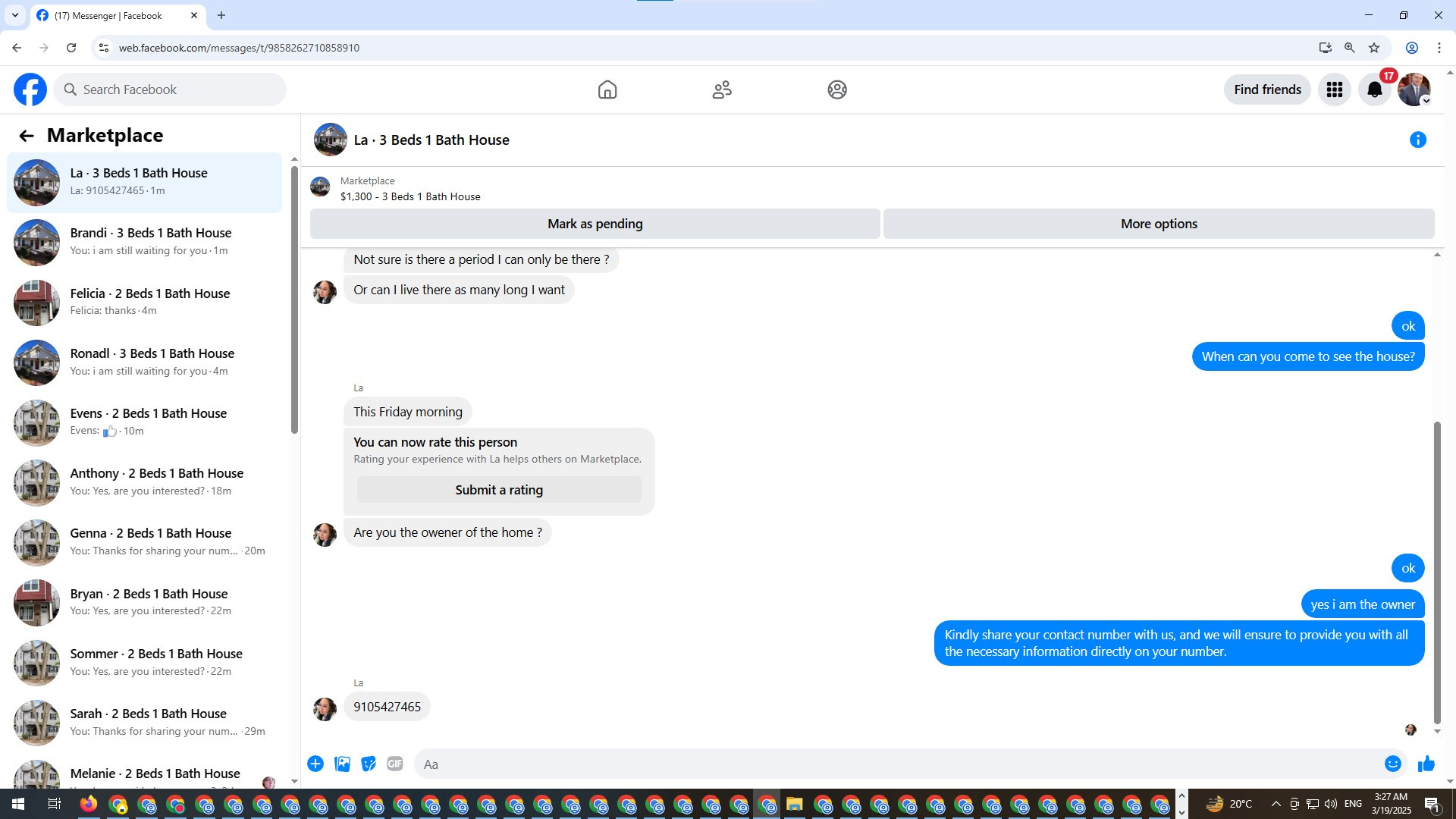This screenshot has height=819, width=1456.
Task: Send a thumbs-up like
Action: (1426, 764)
